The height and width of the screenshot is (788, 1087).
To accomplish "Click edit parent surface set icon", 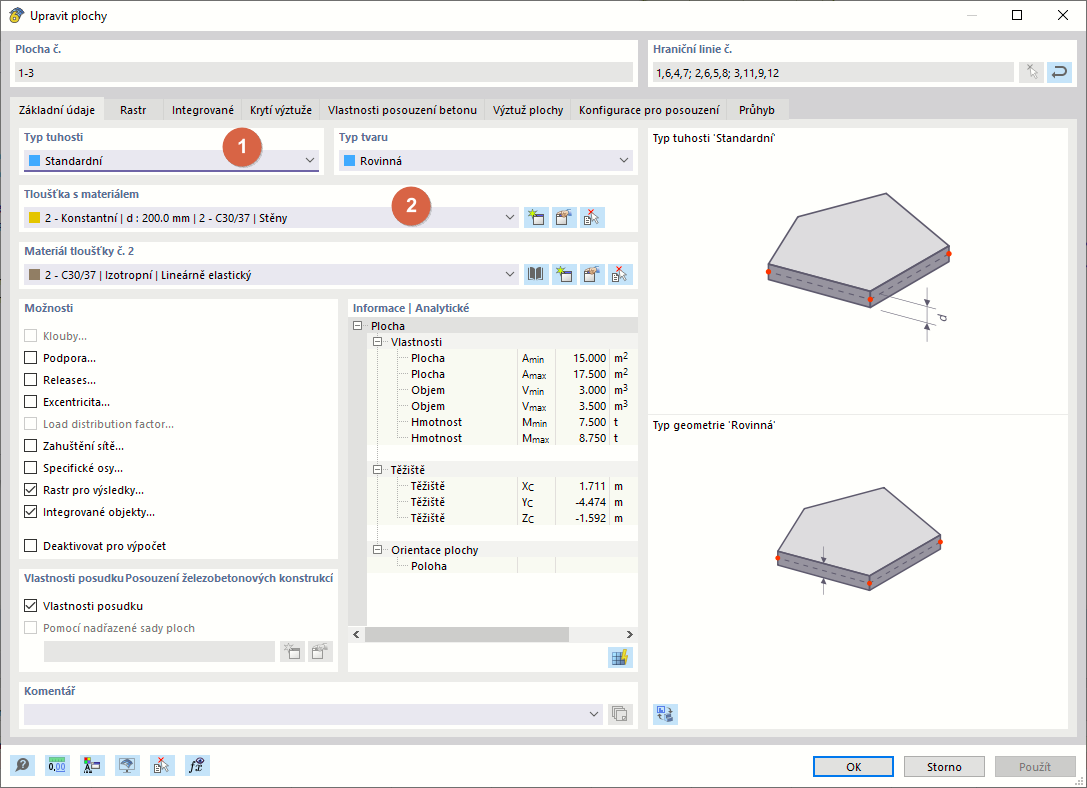I will pos(320,651).
